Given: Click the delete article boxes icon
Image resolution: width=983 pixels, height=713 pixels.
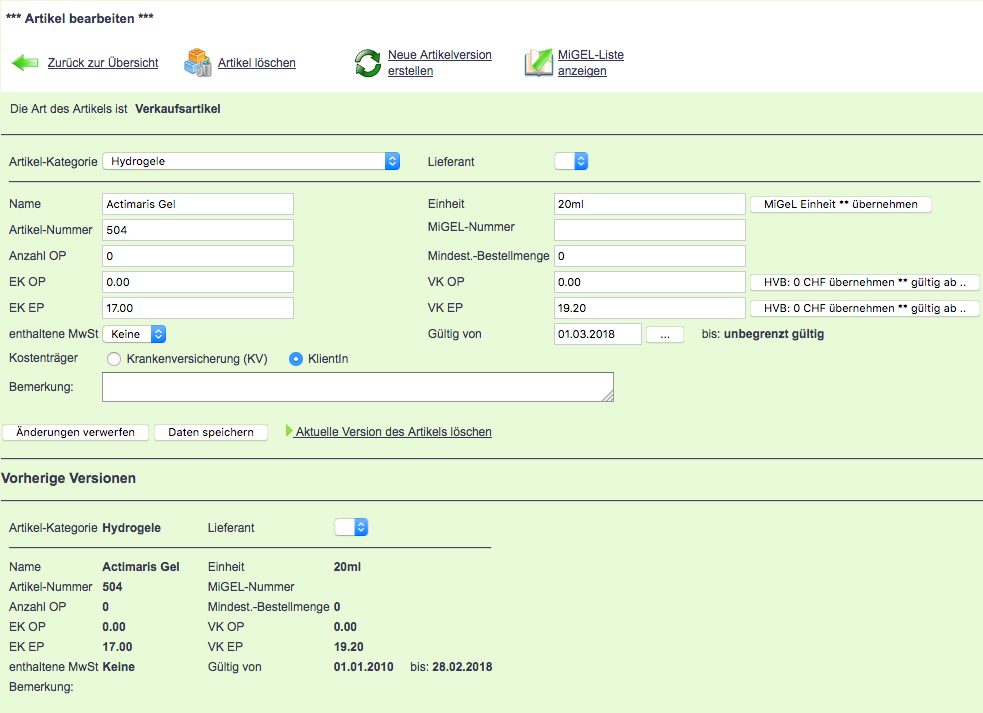Looking at the screenshot, I should point(198,63).
